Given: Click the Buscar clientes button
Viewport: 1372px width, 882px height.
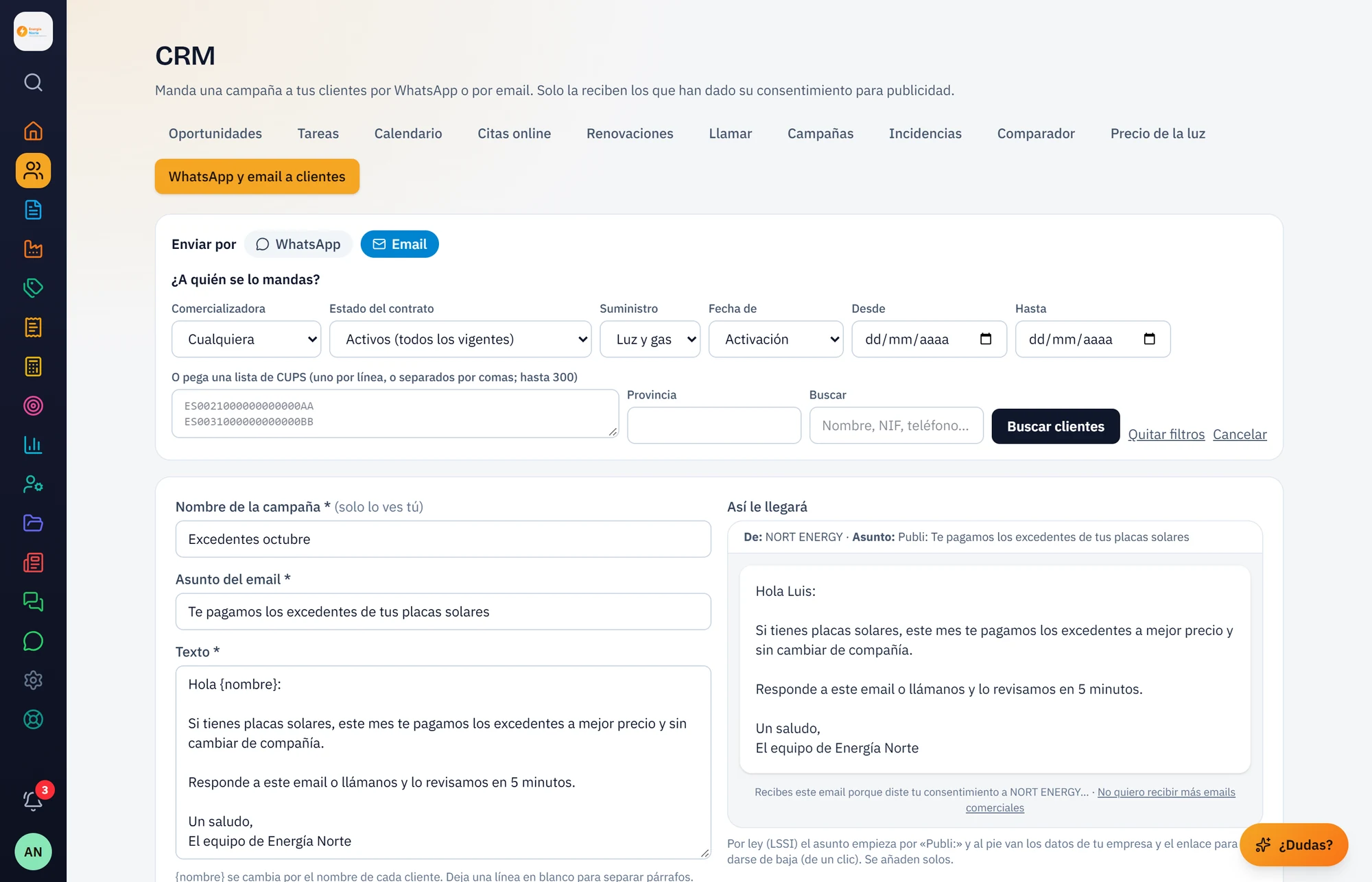Looking at the screenshot, I should [1056, 427].
